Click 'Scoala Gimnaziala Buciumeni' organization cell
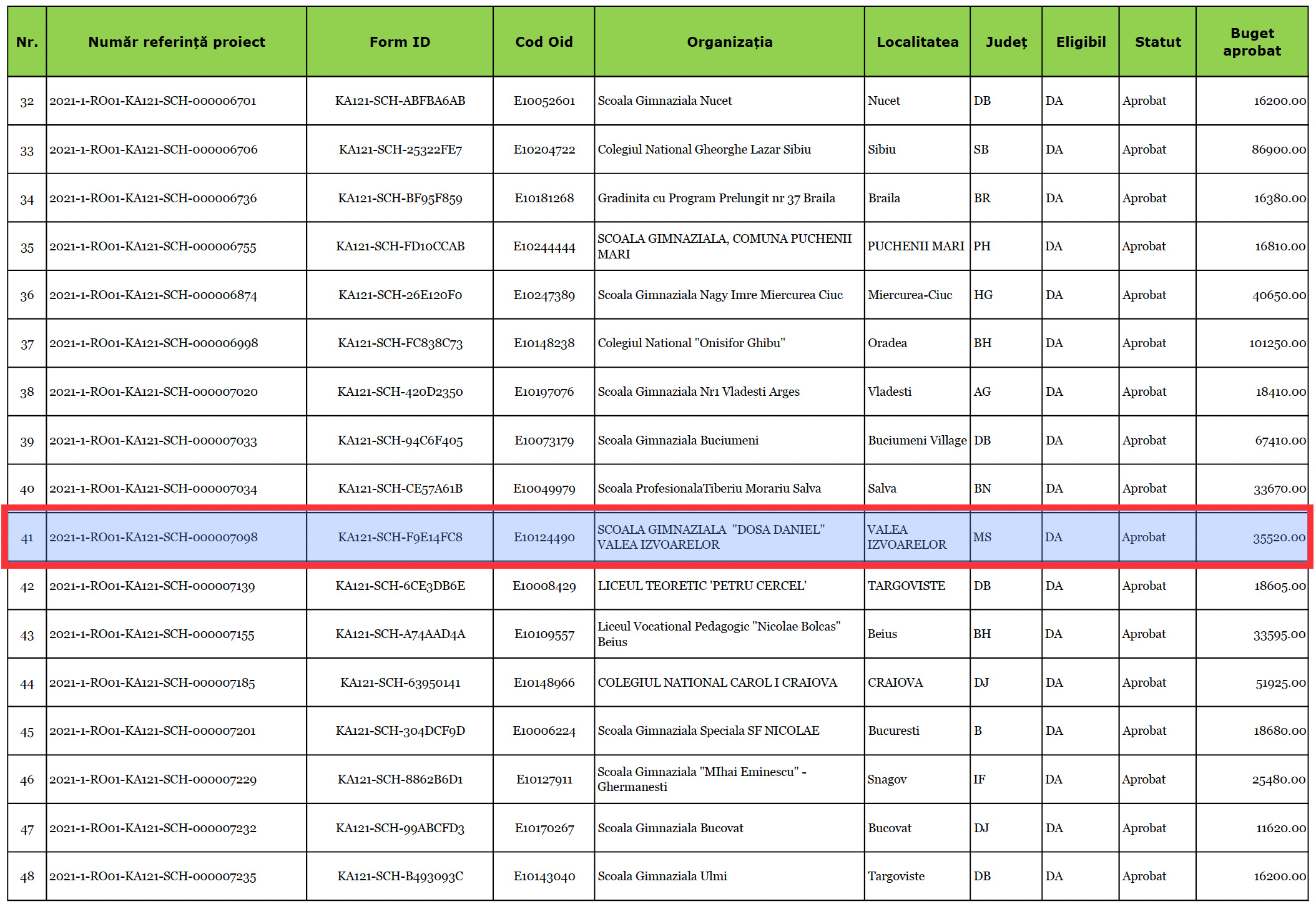The height and width of the screenshot is (909, 1316). coord(678,441)
